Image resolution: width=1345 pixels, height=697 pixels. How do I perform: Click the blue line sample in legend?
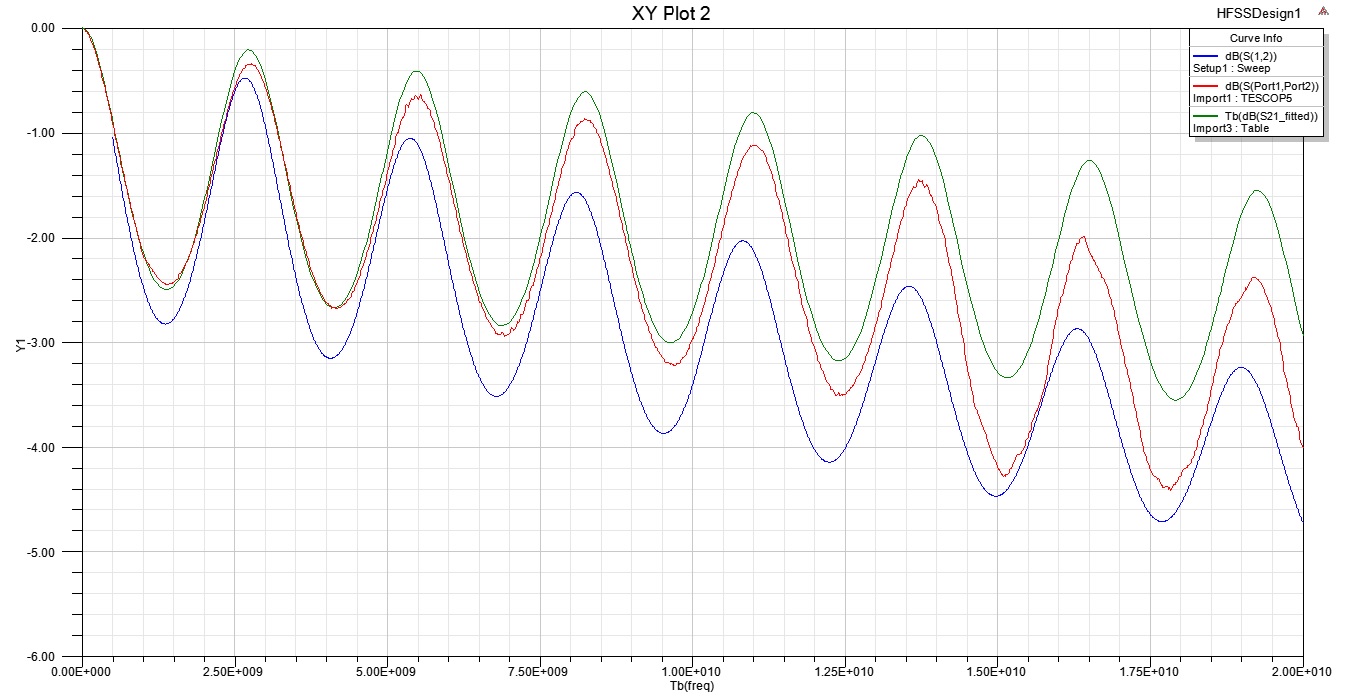point(1205,58)
